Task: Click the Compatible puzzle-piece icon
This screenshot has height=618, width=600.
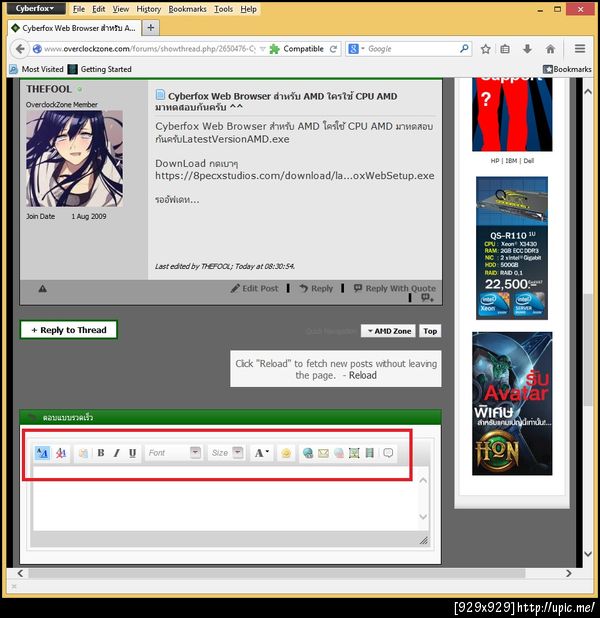Action: coord(274,49)
